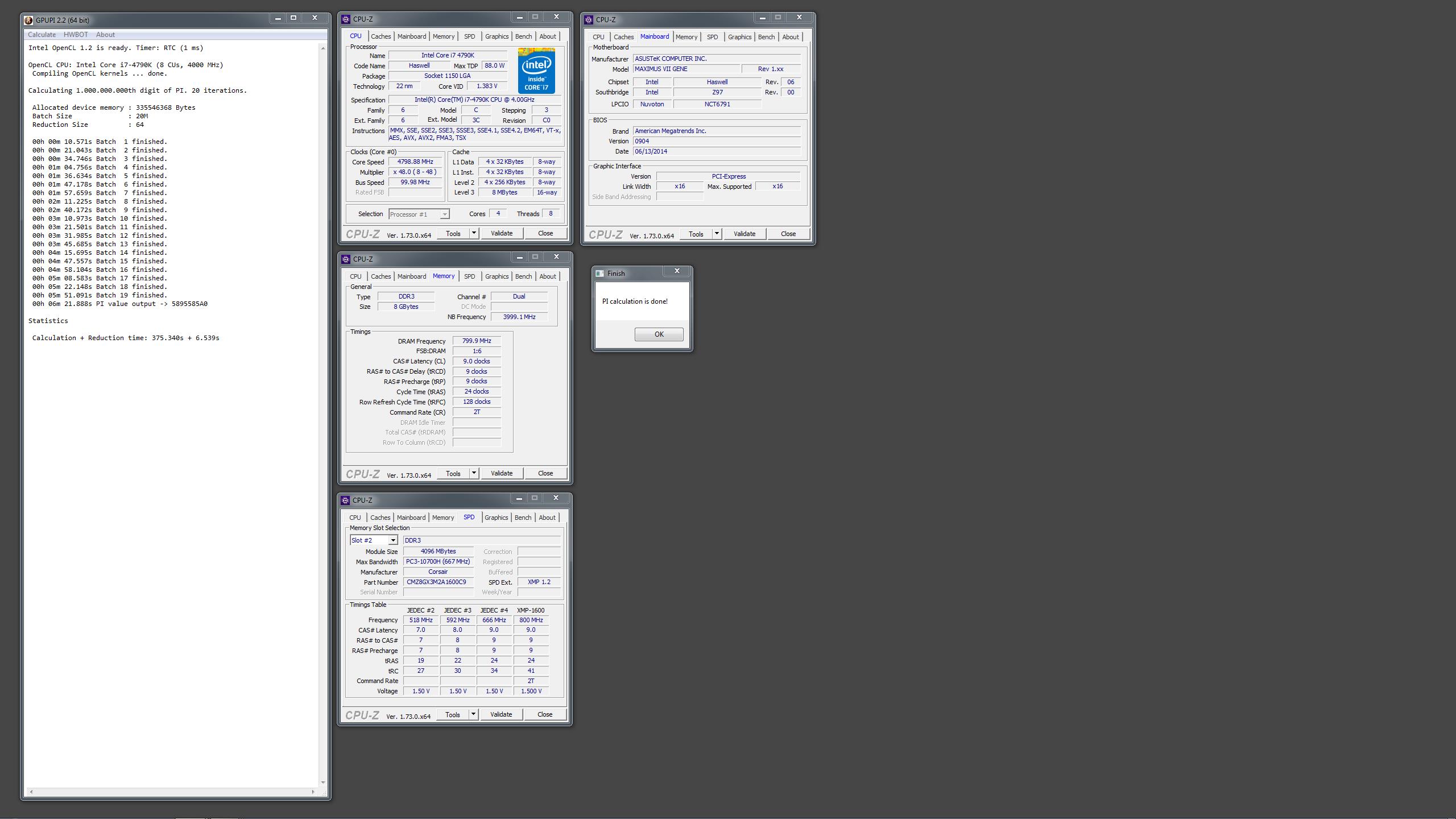This screenshot has width=1456, height=819.
Task: Click GPUPI vertical scrollbar down arrow
Action: click(x=323, y=783)
